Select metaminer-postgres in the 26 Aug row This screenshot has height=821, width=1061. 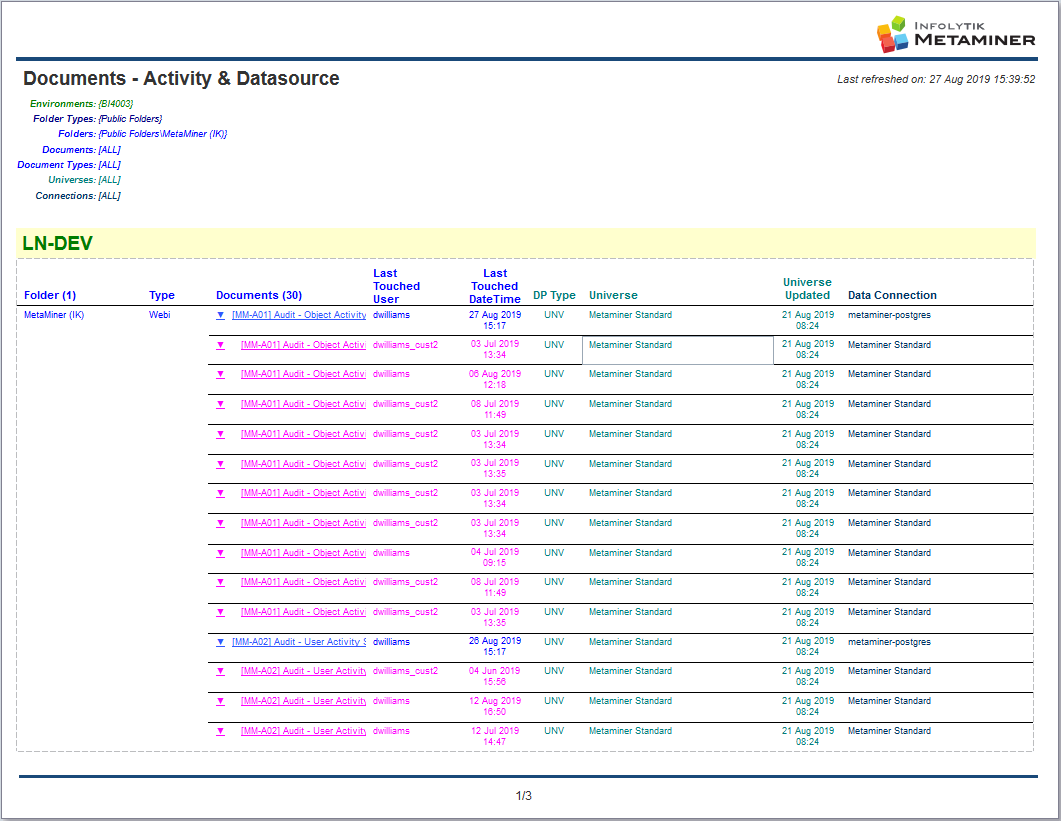(x=889, y=642)
